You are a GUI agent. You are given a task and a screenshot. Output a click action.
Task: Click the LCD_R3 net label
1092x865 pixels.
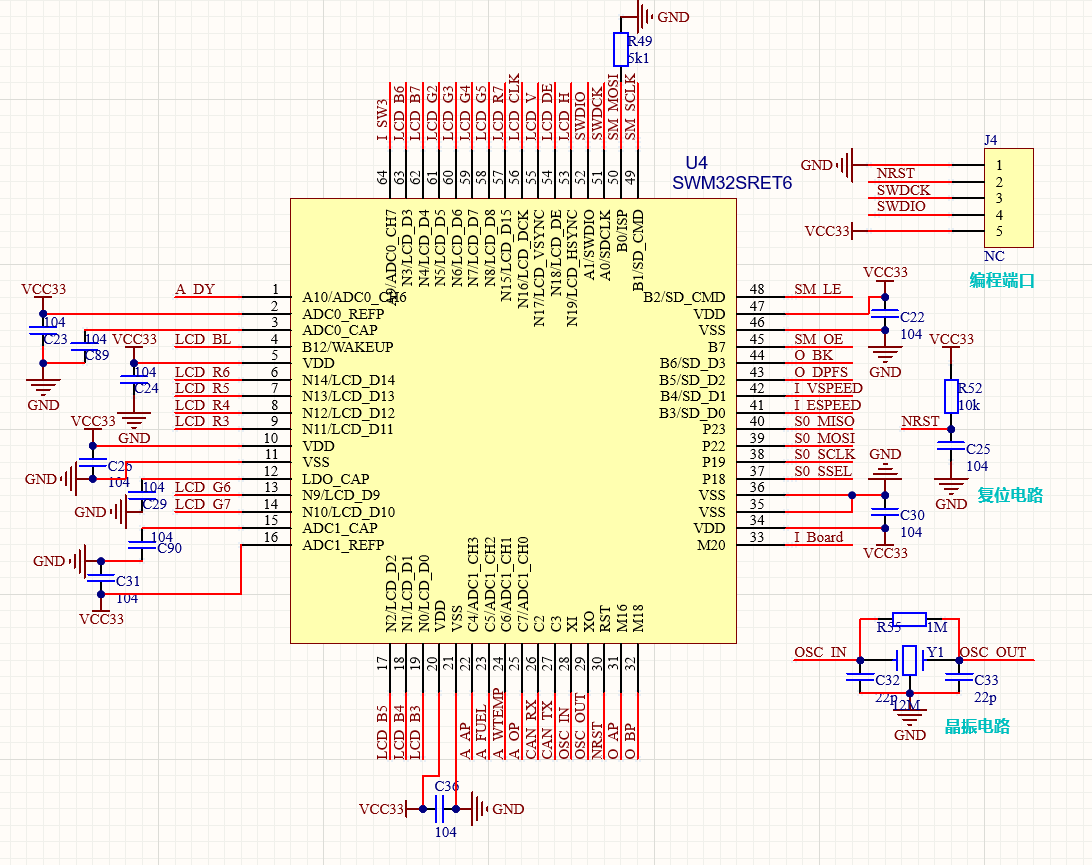pos(202,421)
